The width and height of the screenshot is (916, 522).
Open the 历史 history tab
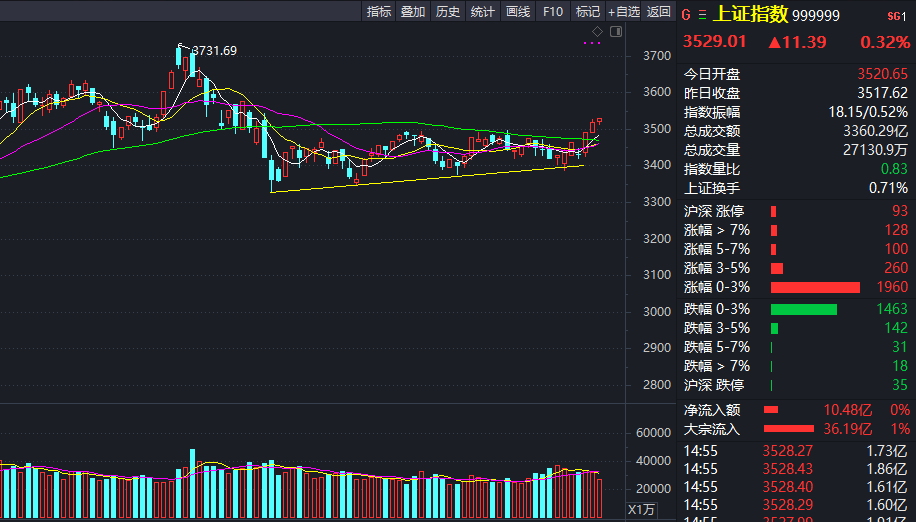click(448, 12)
